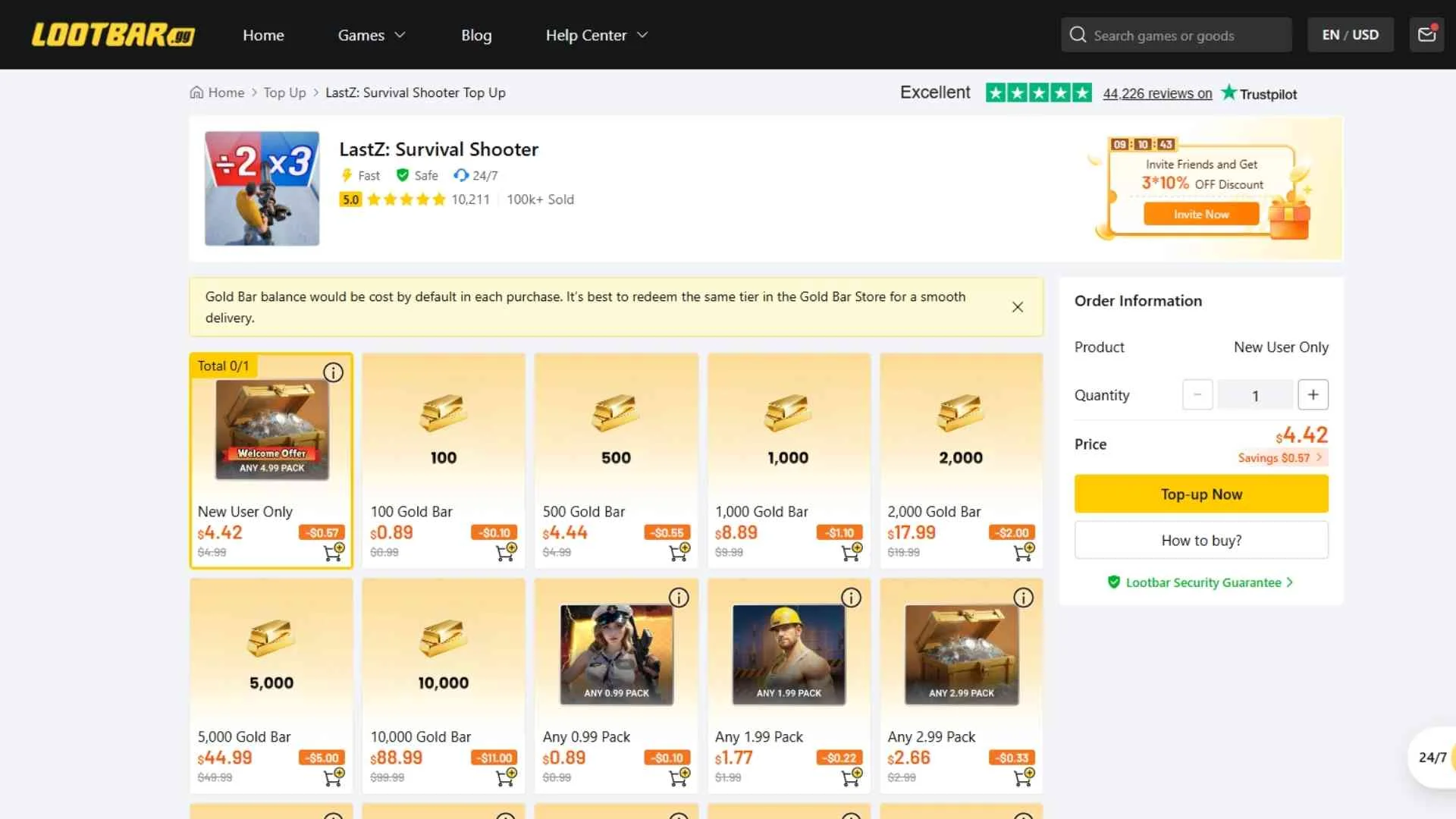Image resolution: width=1456 pixels, height=819 pixels.
Task: Select the 10,000 Gold Bar card
Action: [x=444, y=686]
